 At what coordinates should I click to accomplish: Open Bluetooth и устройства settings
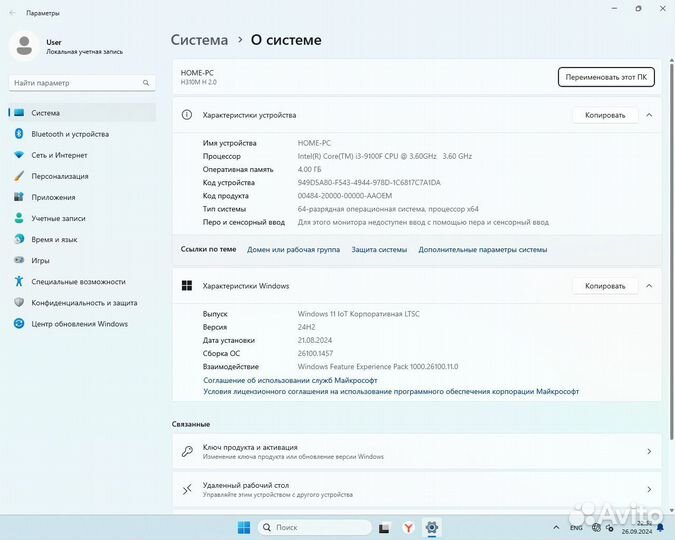point(82,134)
